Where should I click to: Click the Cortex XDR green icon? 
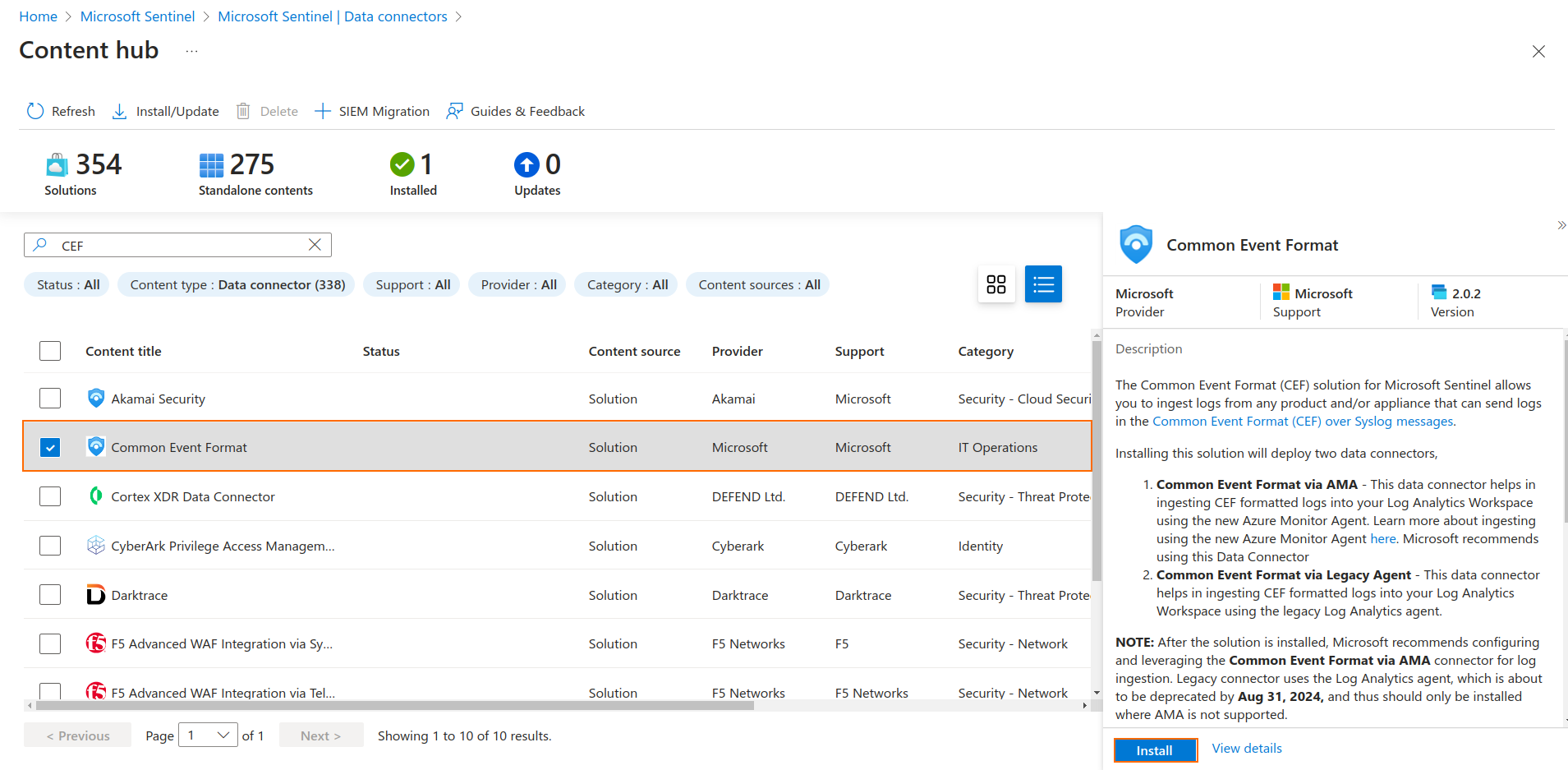[x=96, y=496]
